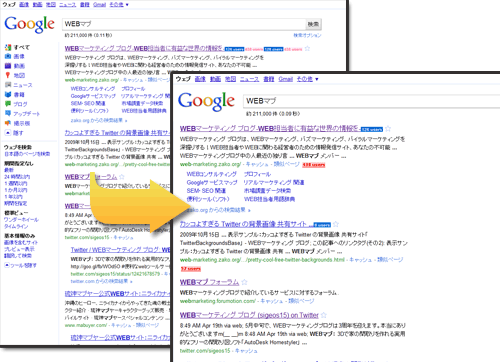Open その他 dropdown in front window top bar
The width and height of the screenshot is (500, 362).
coord(307,79)
